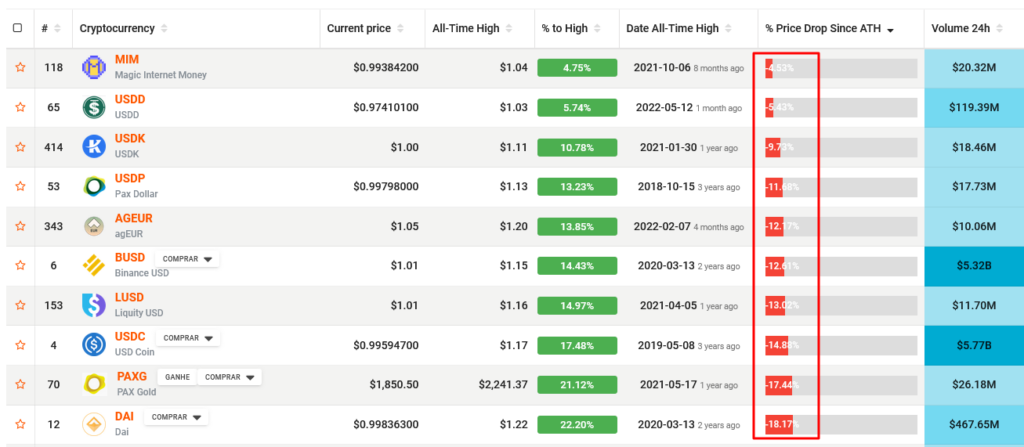Click USDC $5.77B volume cell
This screenshot has height=447, width=1024.
pos(974,345)
